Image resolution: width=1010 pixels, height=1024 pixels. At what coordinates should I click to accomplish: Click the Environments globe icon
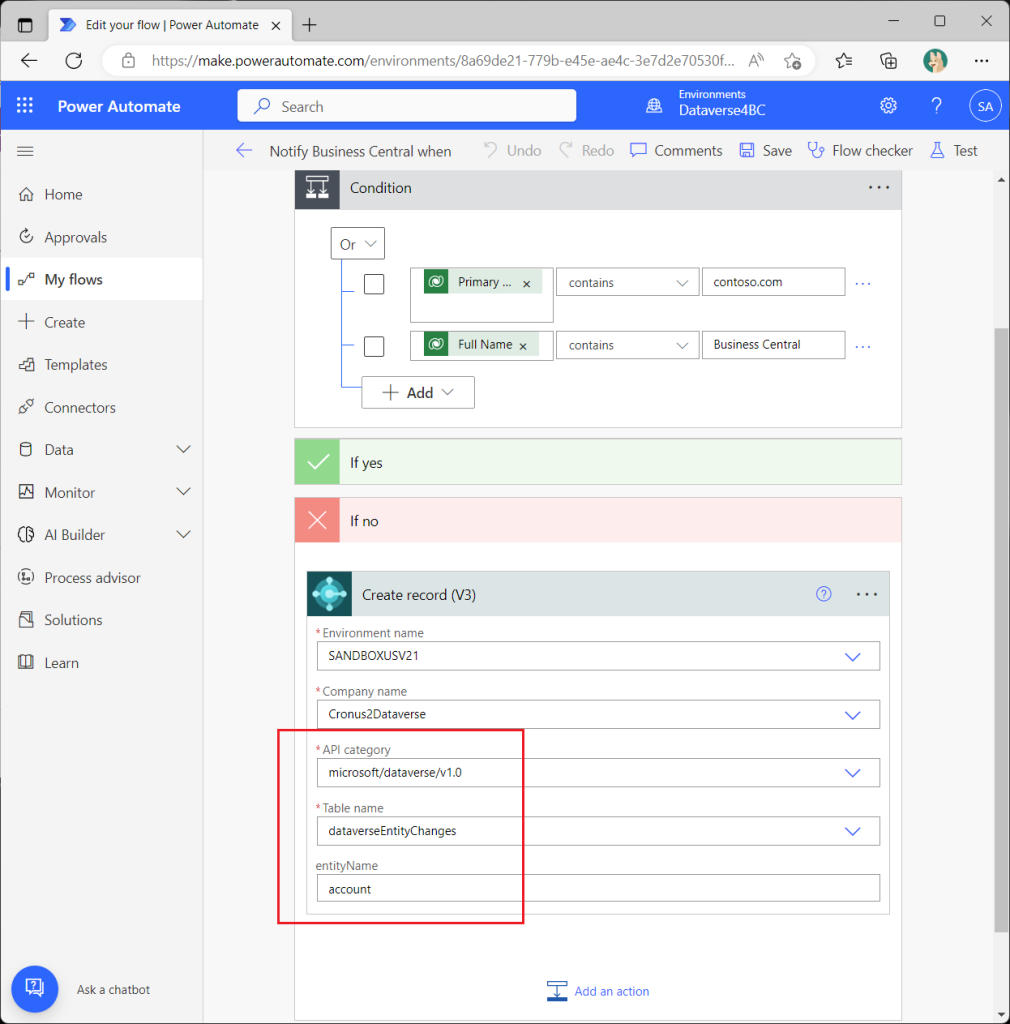[x=654, y=106]
